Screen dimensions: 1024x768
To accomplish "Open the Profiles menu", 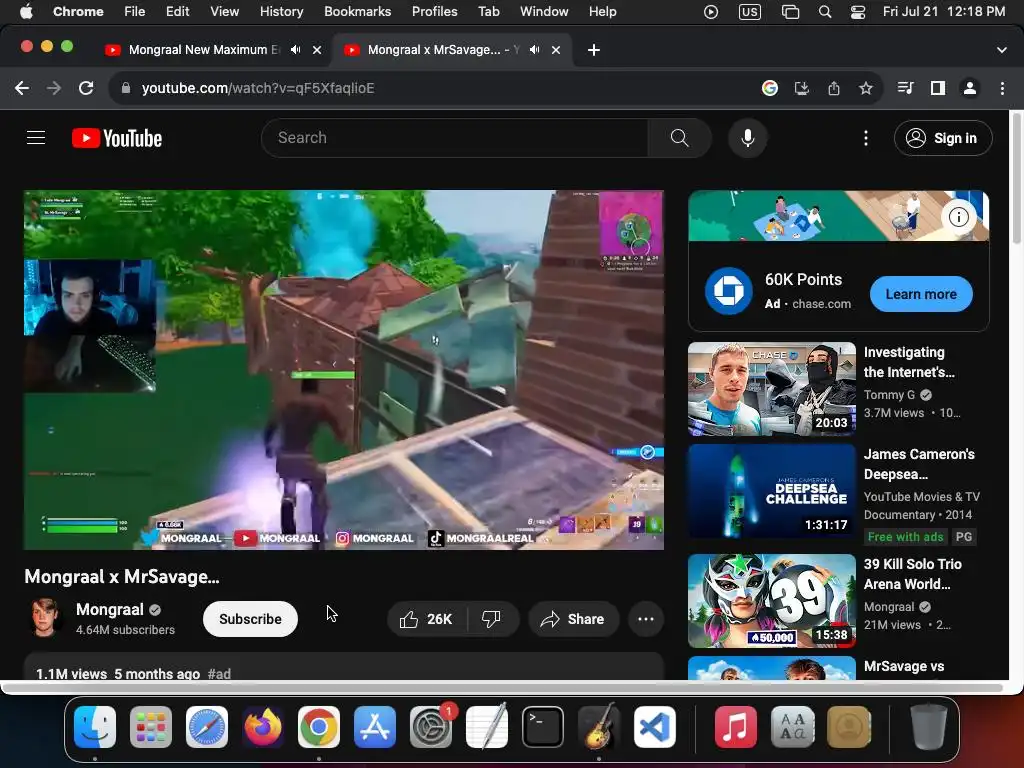I will (434, 11).
